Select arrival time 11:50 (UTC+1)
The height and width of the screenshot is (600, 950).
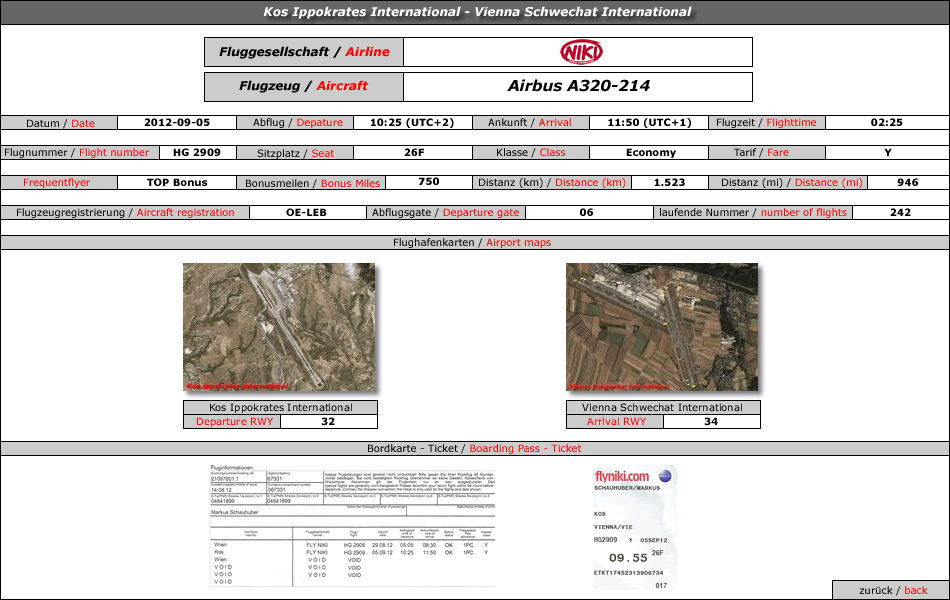click(649, 122)
